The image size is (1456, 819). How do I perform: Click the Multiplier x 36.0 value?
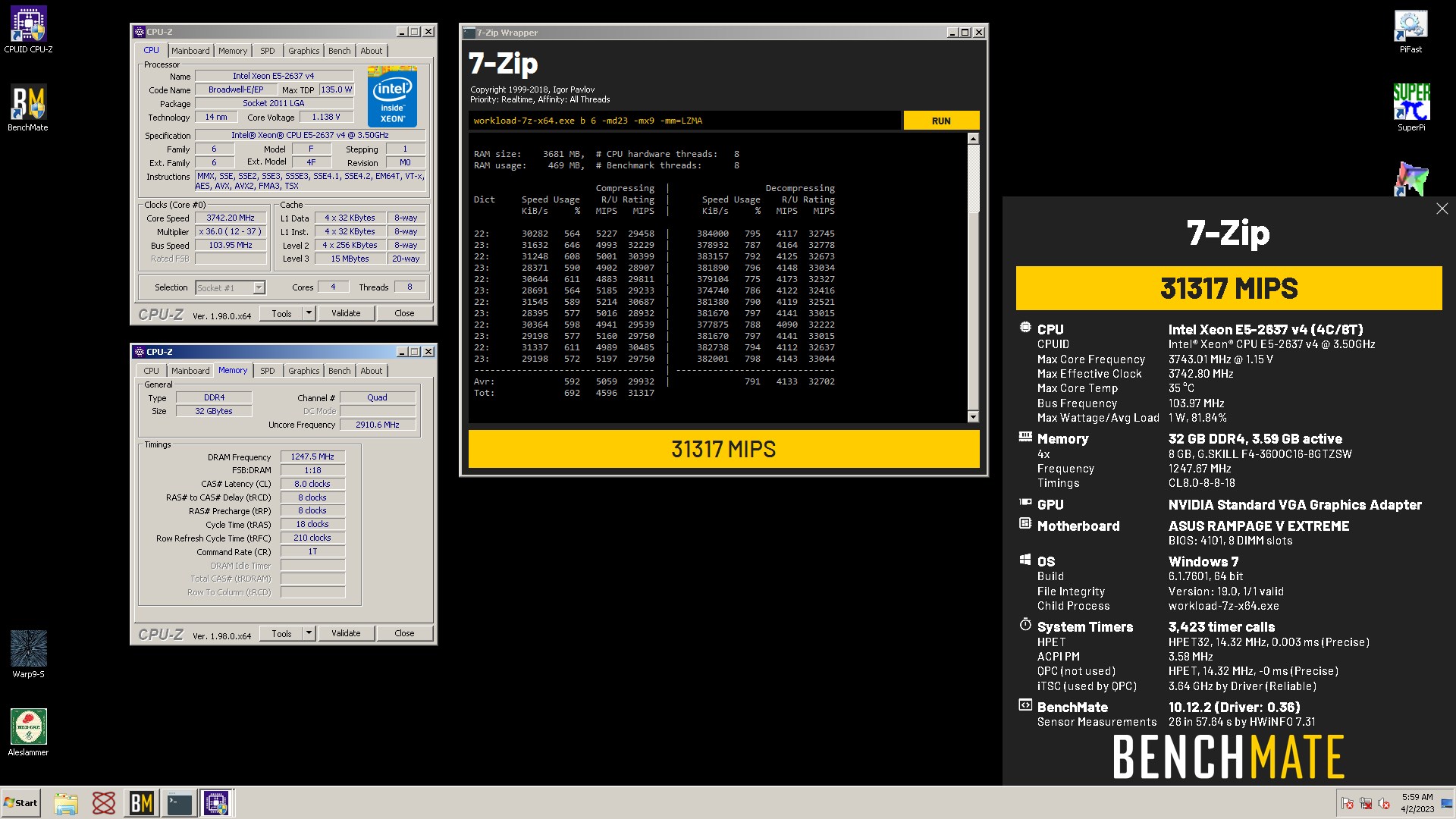(231, 231)
